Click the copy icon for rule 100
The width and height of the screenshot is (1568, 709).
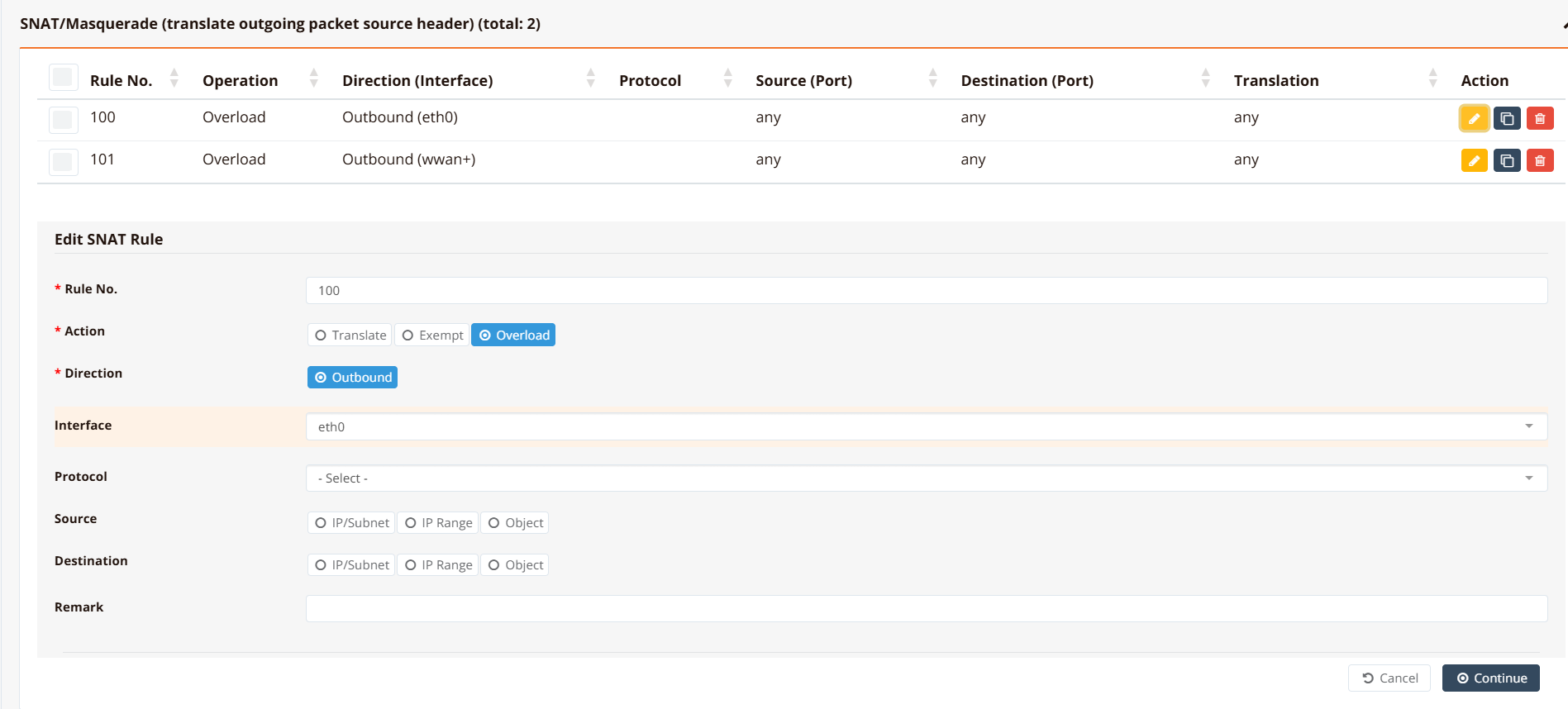coord(1507,118)
